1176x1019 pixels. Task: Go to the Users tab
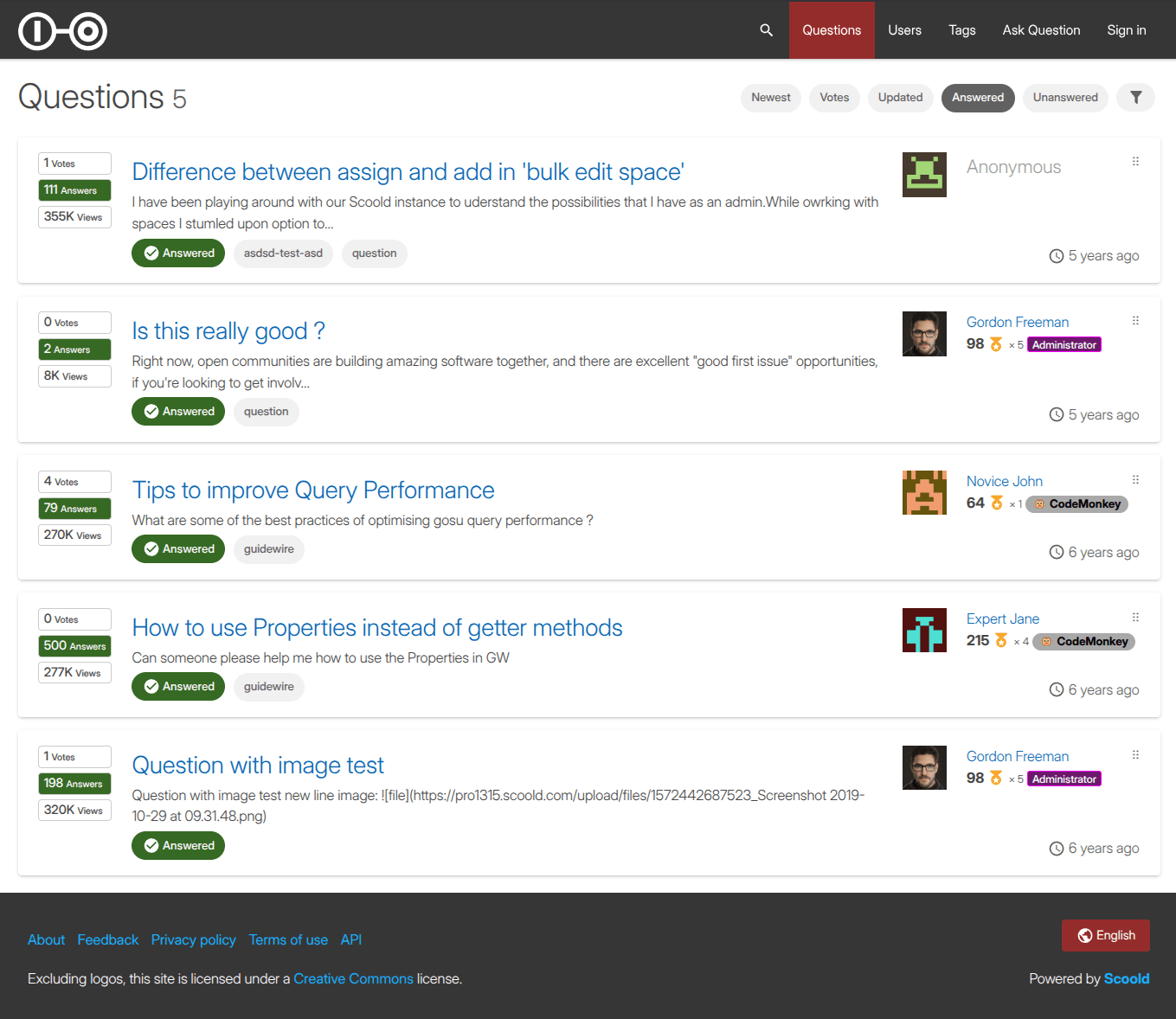point(904,30)
